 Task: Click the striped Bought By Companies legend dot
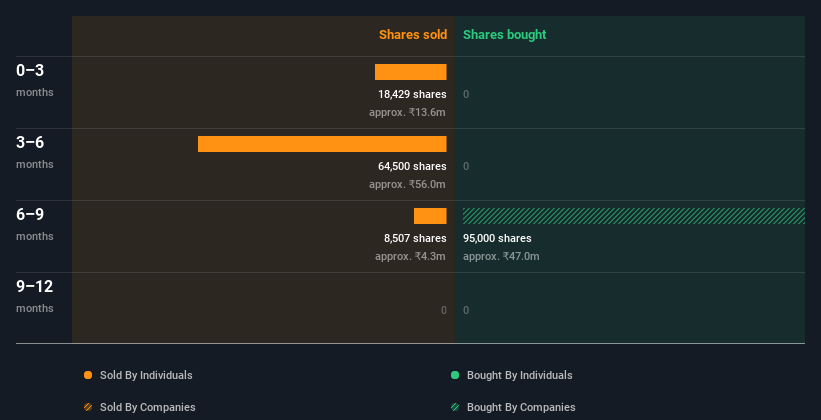coord(455,407)
